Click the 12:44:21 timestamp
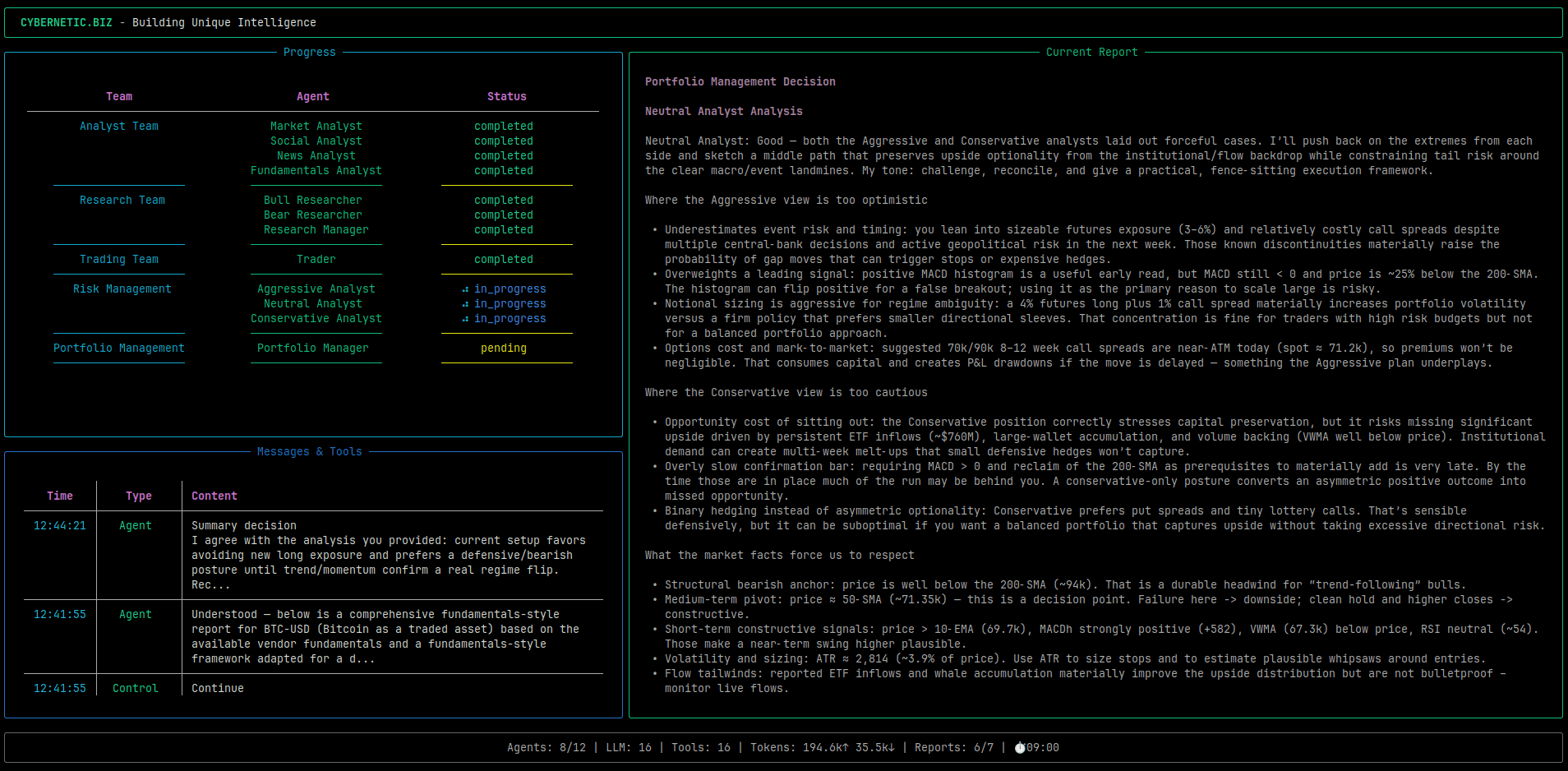Viewport: 1568px width, 771px height. 60,526
